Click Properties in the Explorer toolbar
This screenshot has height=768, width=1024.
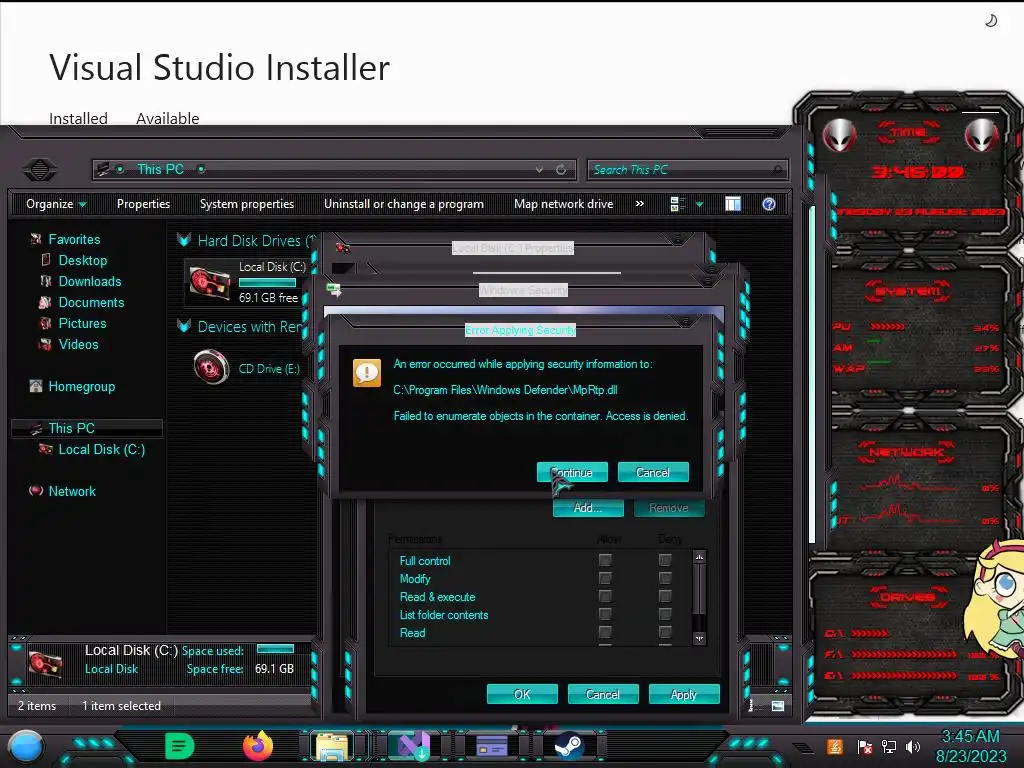pyautogui.click(x=143, y=204)
